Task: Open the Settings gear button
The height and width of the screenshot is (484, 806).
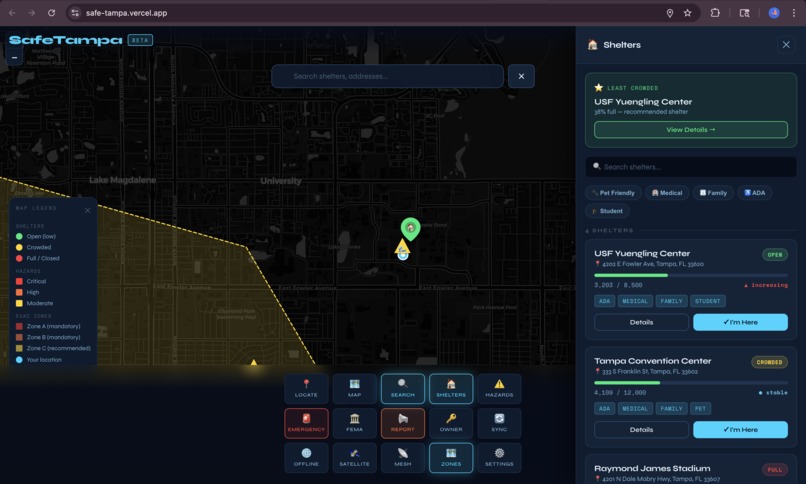Action: pos(500,457)
